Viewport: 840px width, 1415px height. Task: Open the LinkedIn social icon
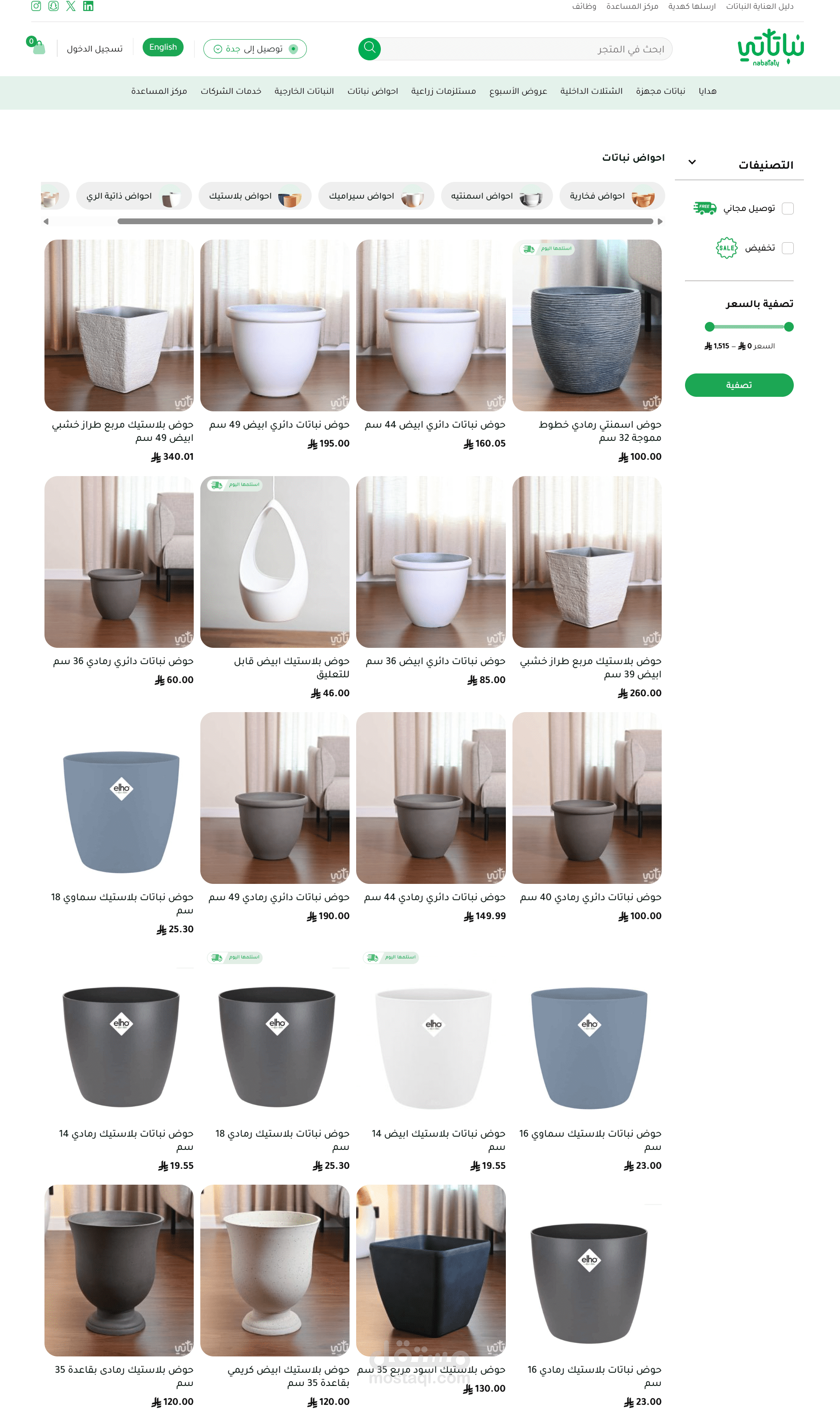click(x=88, y=6)
